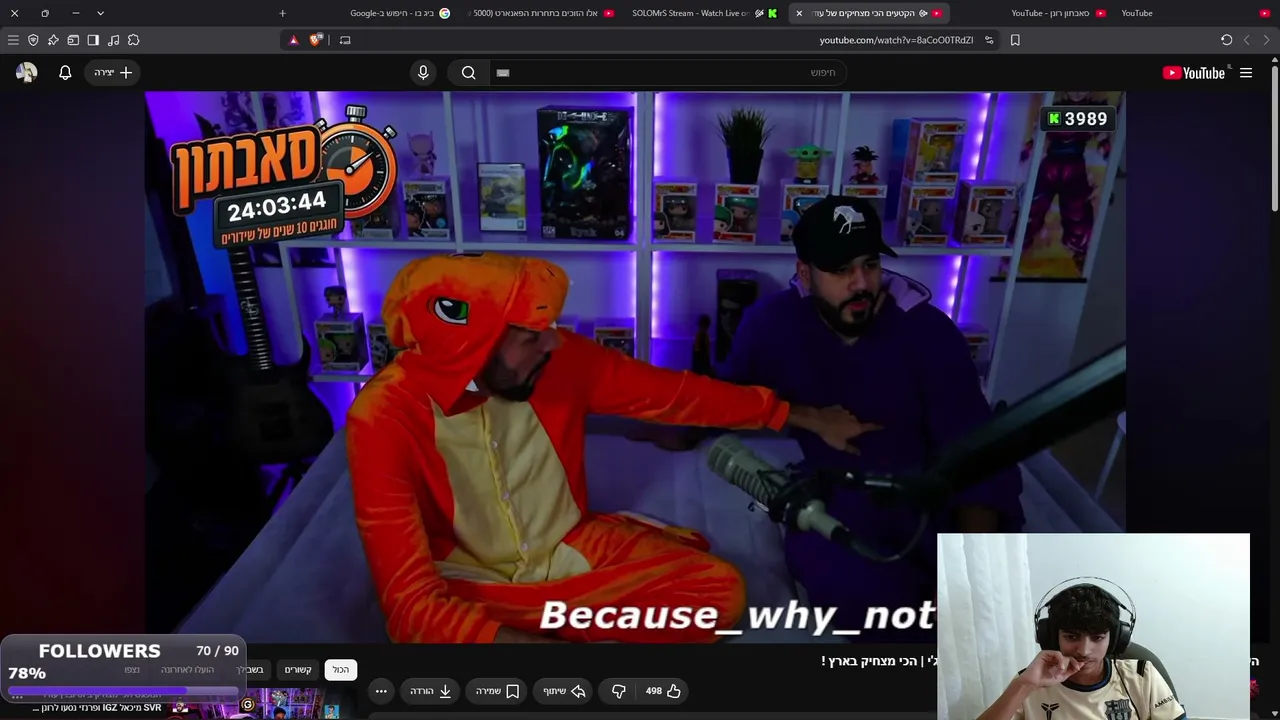Image resolution: width=1280 pixels, height=720 pixels.
Task: Open the Create (יצירה) button
Action: coord(113,72)
